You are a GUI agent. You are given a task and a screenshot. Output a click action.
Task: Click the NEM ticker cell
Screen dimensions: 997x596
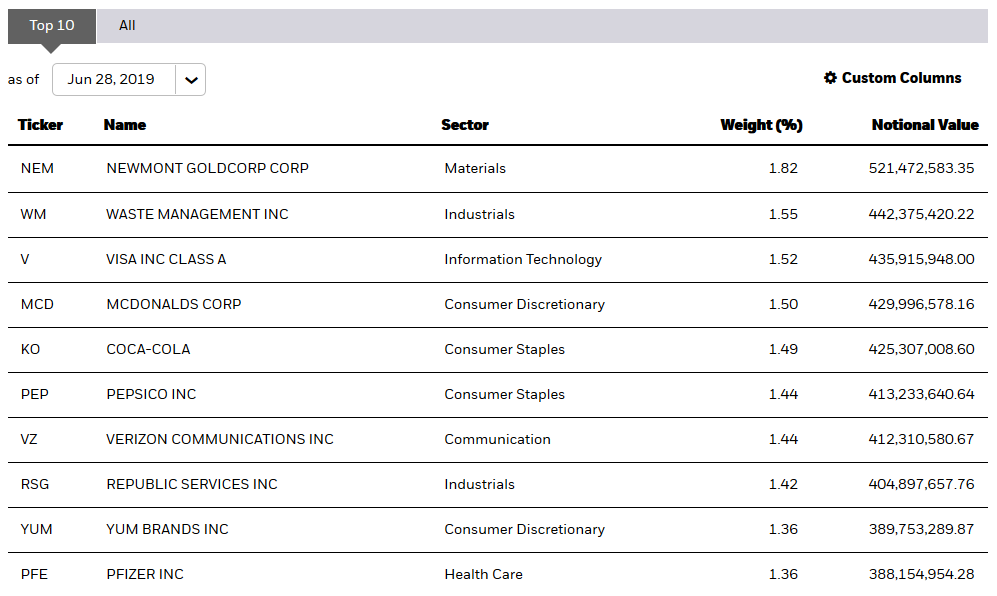tap(37, 168)
